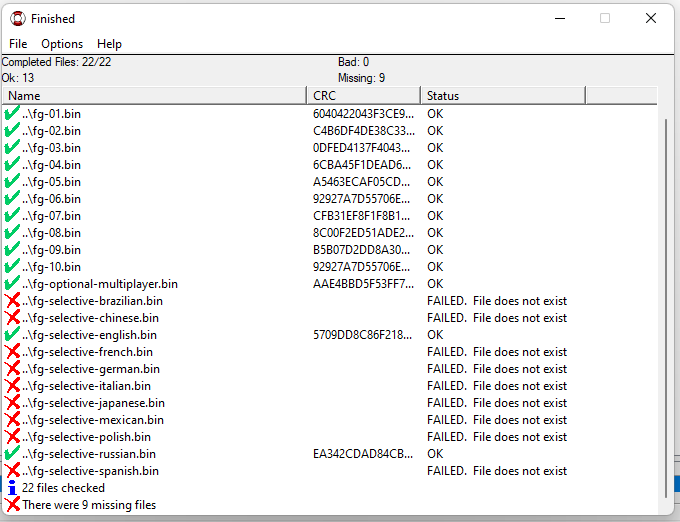Click green checkmark icon beside fg-06.bin
The height and width of the screenshot is (522, 680).
point(12,198)
